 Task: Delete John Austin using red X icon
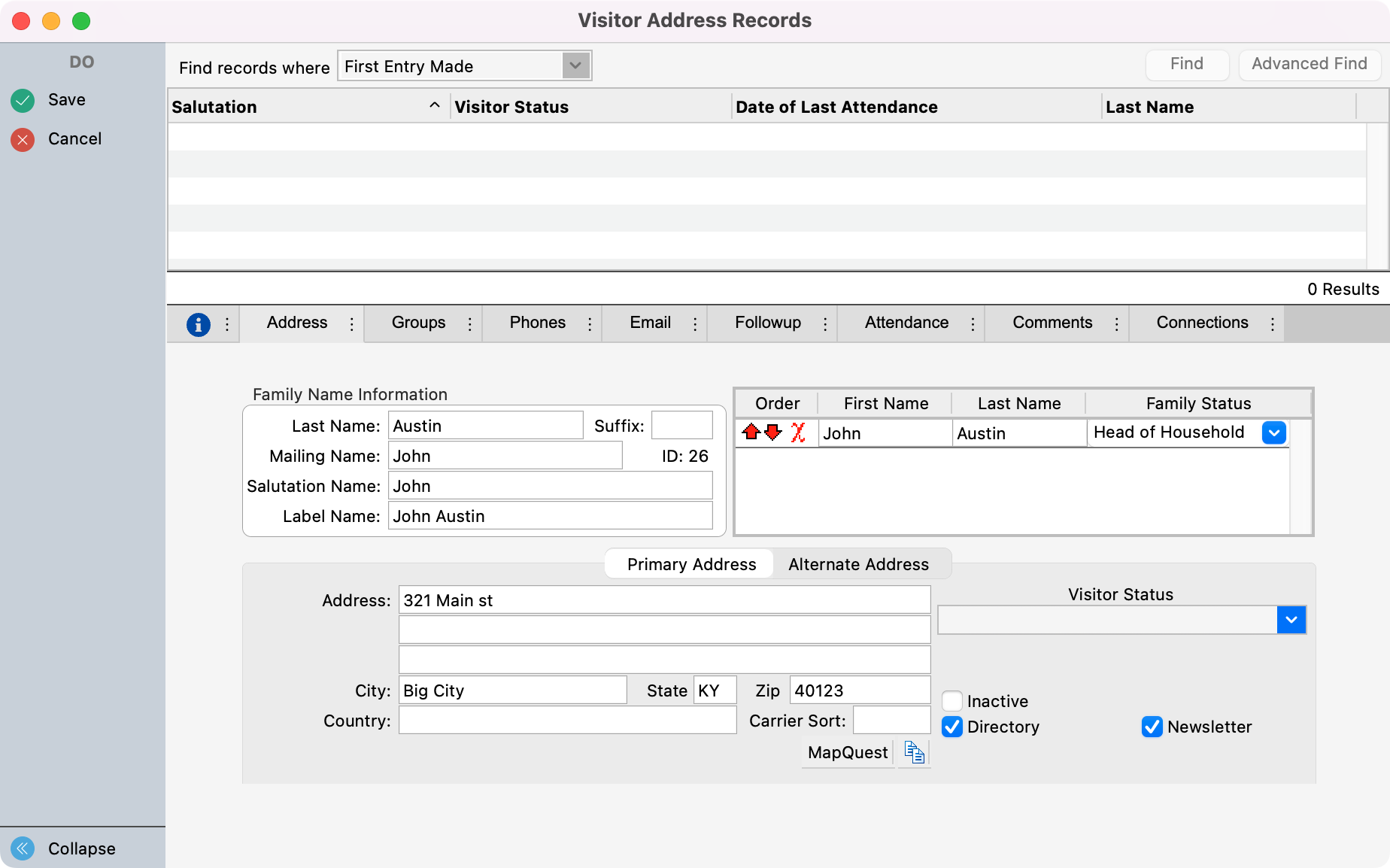[x=799, y=432]
